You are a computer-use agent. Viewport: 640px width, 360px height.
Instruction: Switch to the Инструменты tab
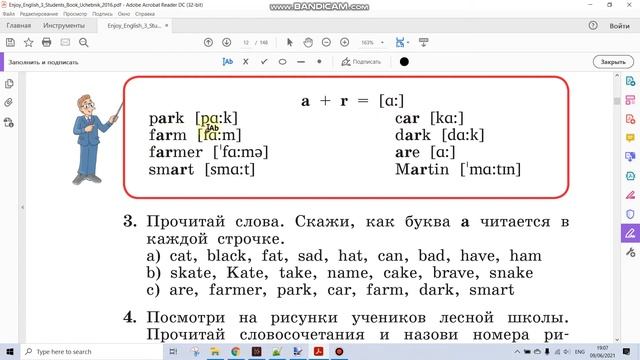pyautogui.click(x=64, y=26)
